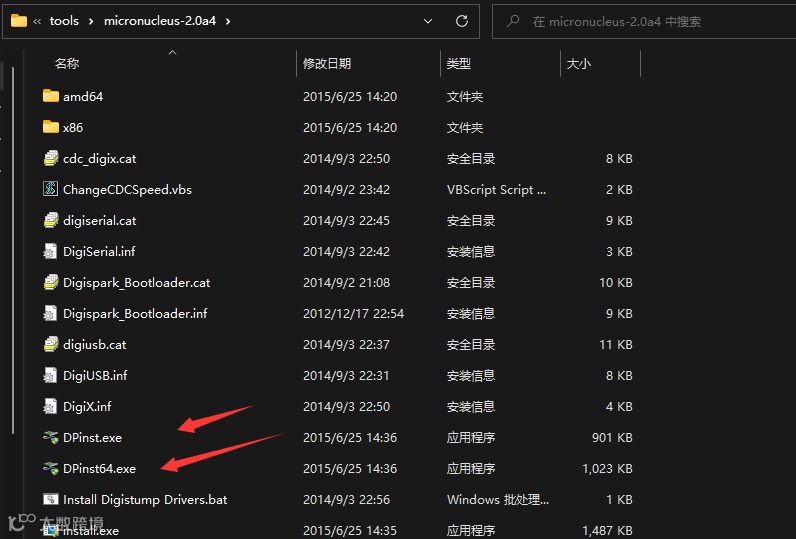The image size is (796, 539).
Task: Select the Digispark_Bootloader.inf file icon
Action: click(x=50, y=313)
